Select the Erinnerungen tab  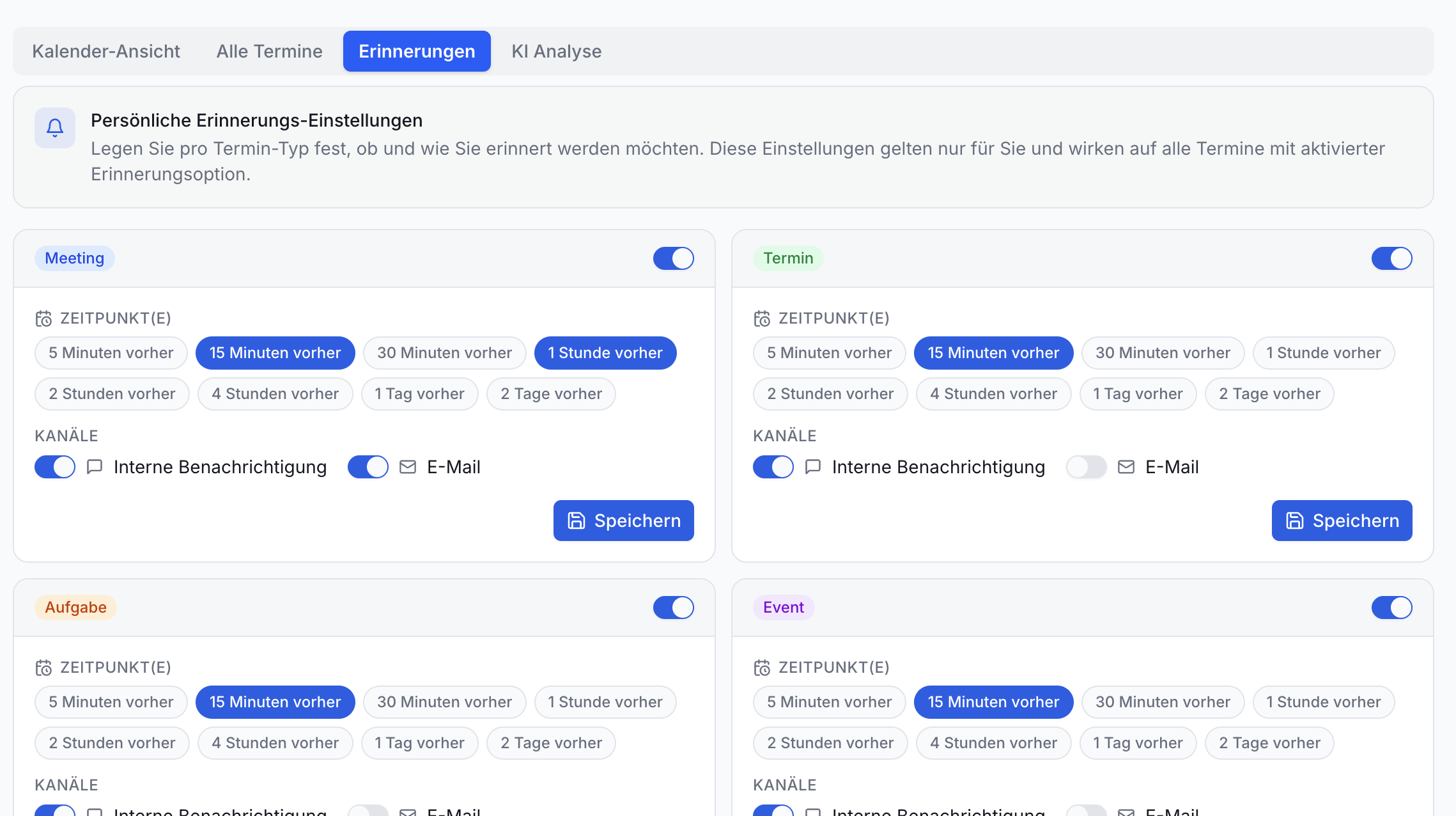[417, 51]
